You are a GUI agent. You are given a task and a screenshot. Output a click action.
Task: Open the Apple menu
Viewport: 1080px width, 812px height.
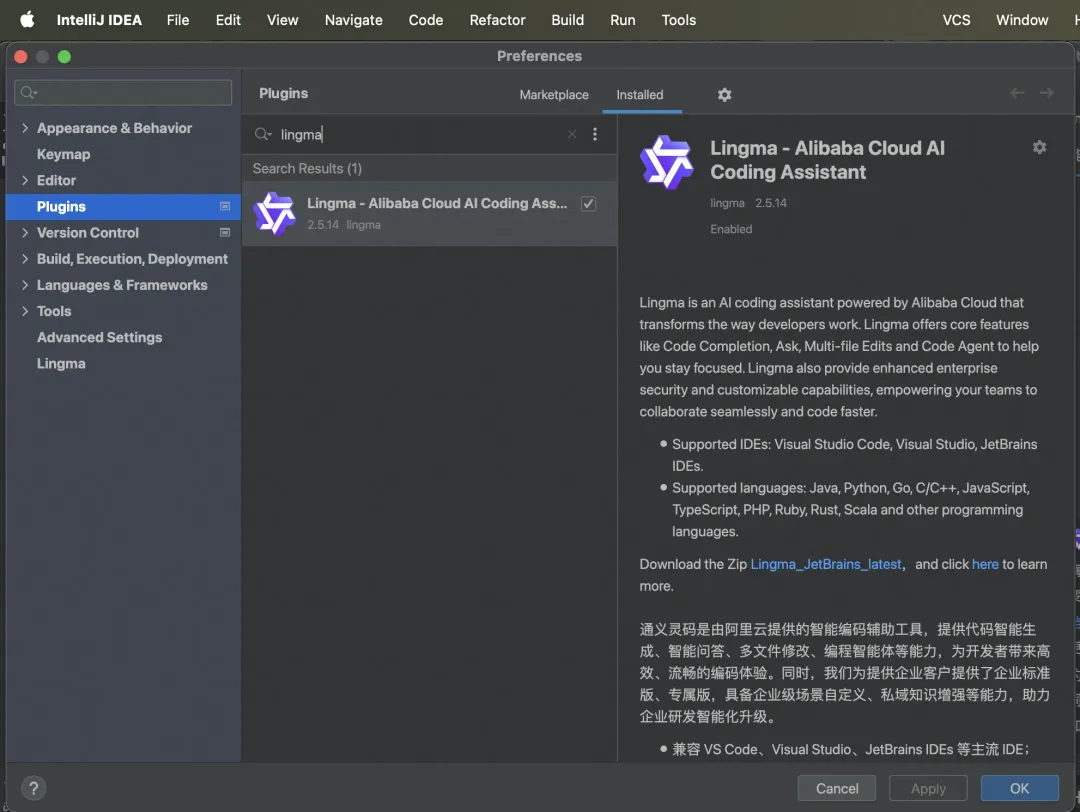tap(27, 19)
